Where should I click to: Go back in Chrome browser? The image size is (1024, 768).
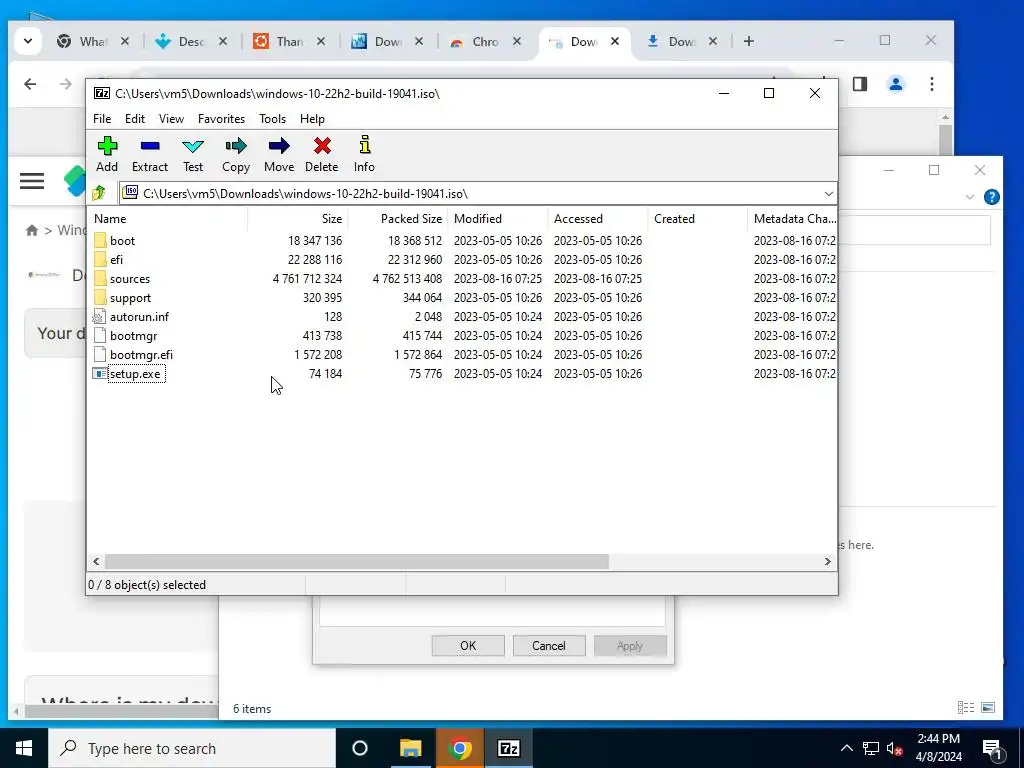[30, 84]
